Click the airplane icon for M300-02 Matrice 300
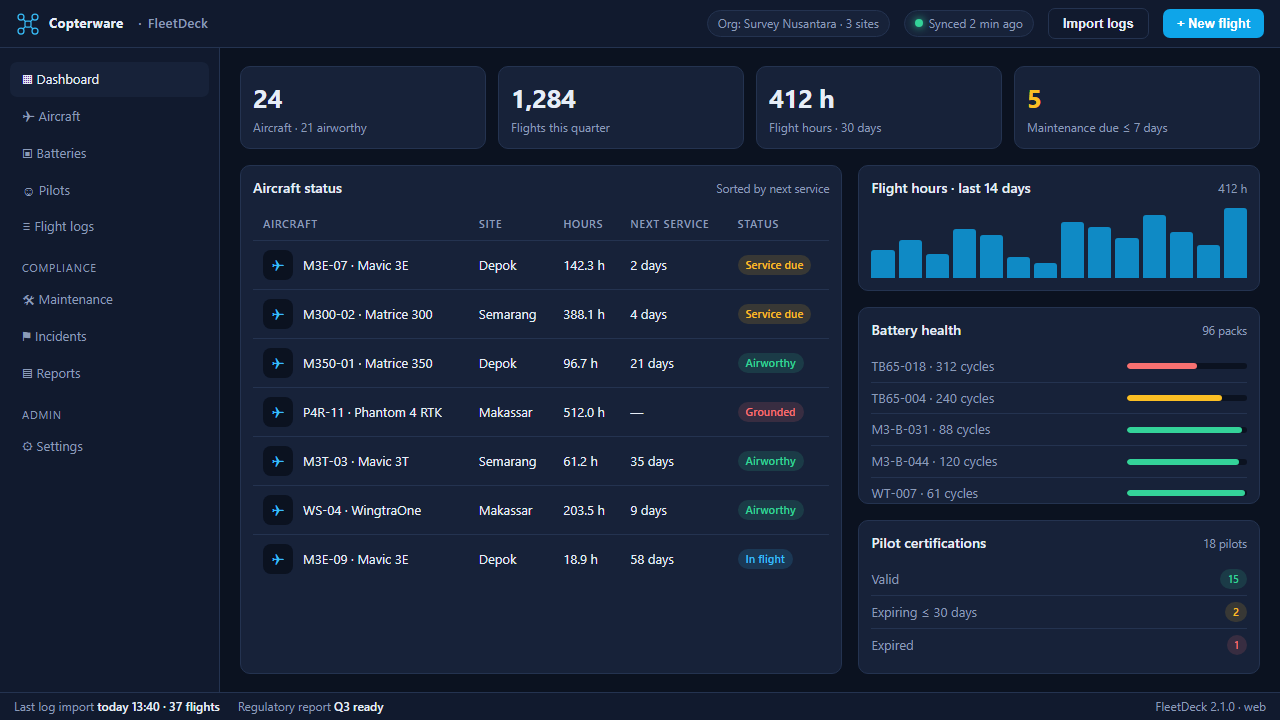The height and width of the screenshot is (720, 1280). pos(278,315)
